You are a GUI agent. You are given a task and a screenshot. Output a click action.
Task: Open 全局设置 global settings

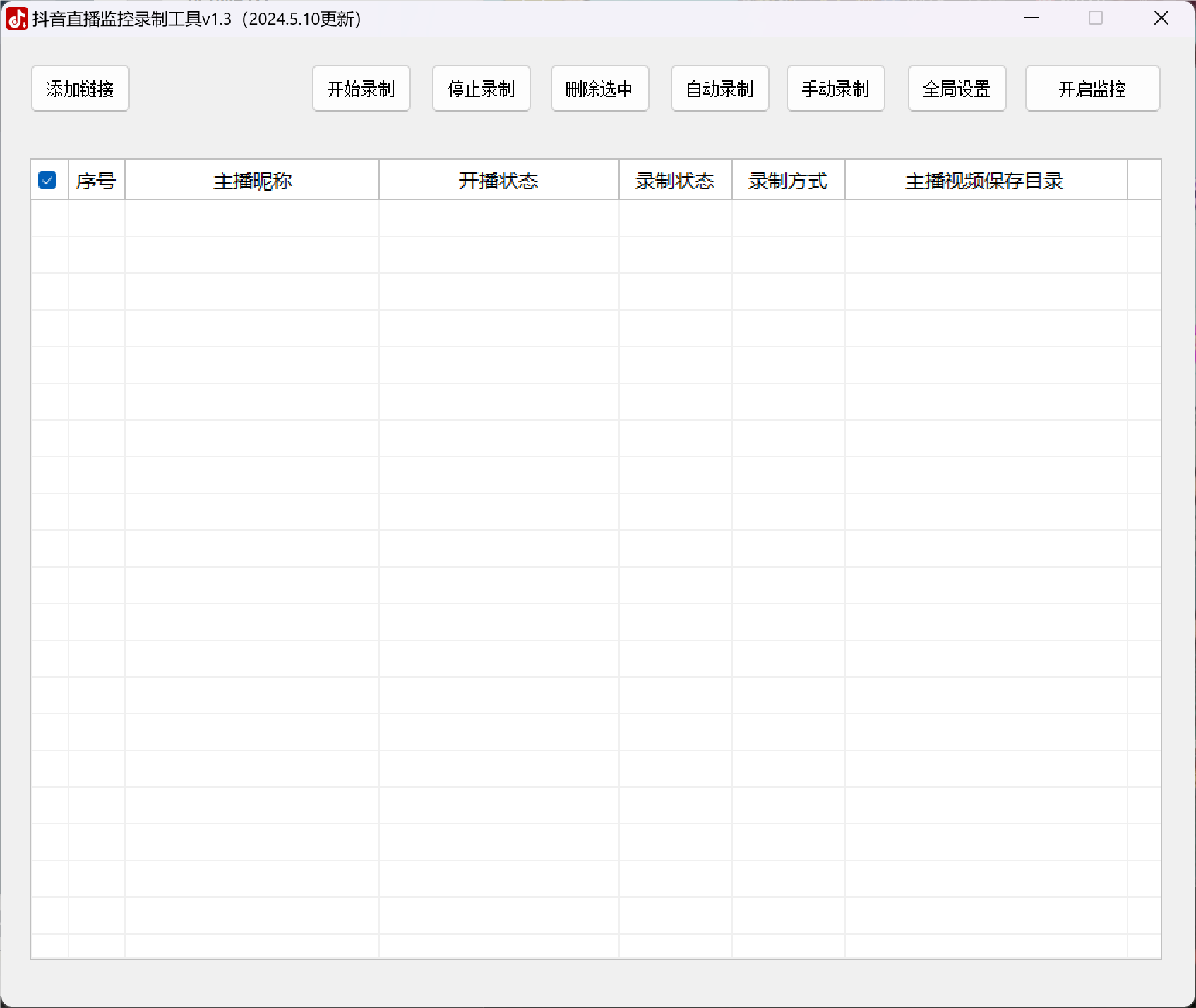(x=957, y=89)
